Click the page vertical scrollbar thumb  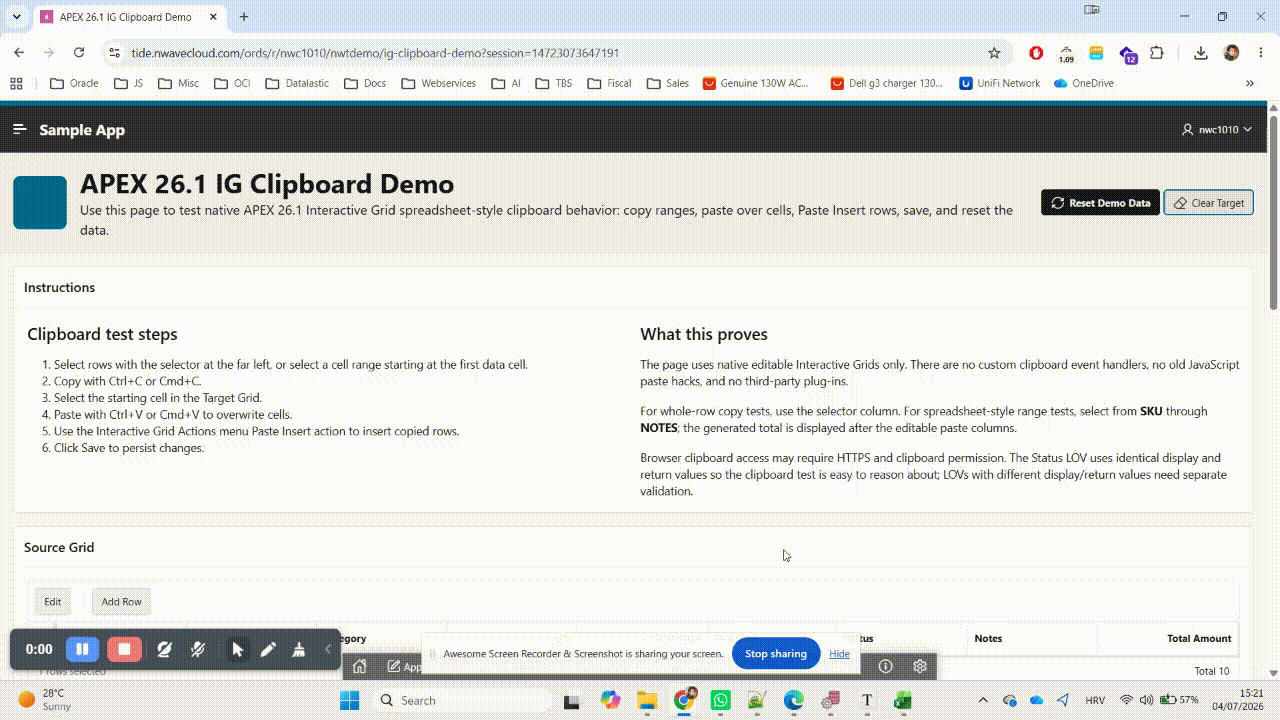coord(1273,212)
